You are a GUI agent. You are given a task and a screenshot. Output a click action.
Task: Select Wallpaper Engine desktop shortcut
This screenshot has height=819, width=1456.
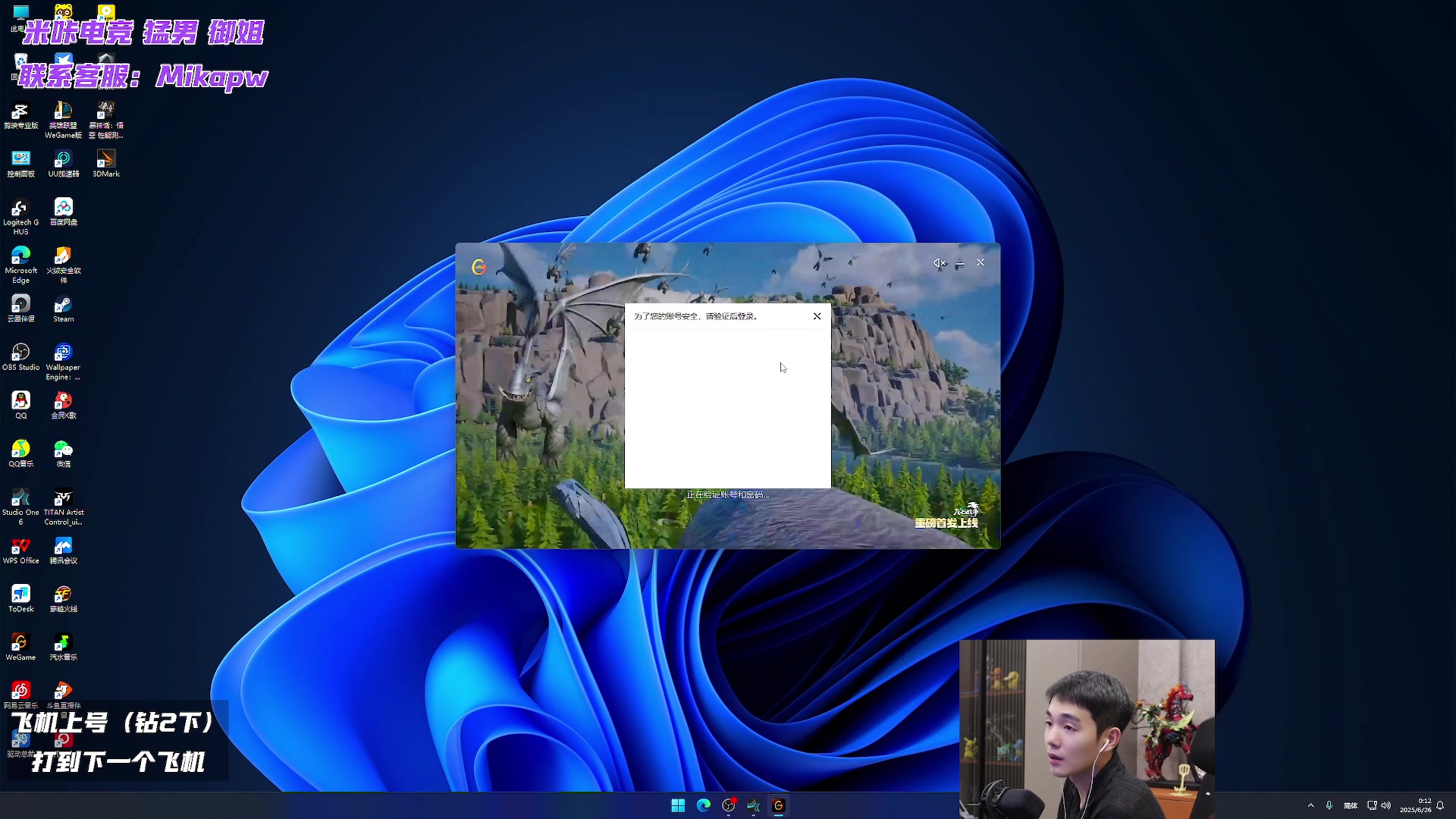pos(63,362)
